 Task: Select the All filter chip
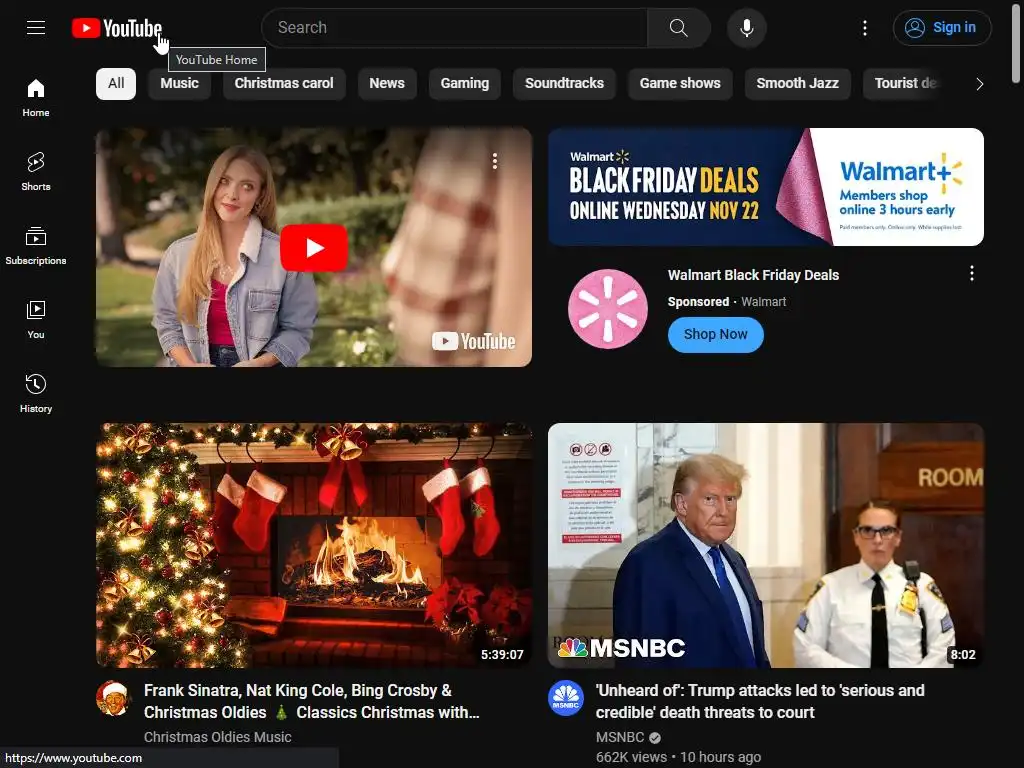(116, 84)
